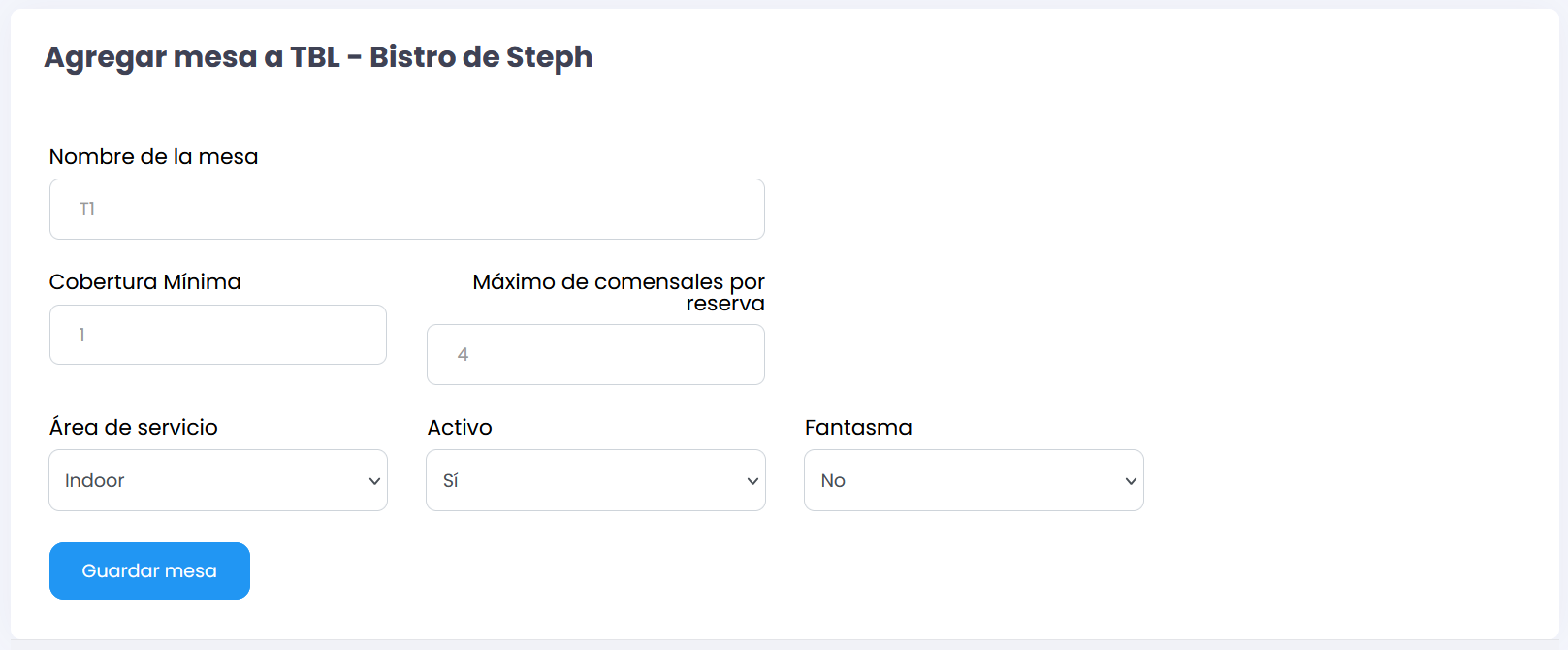The image size is (1568, 650).
Task: Save the table with Guardar mesa
Action: [x=149, y=570]
